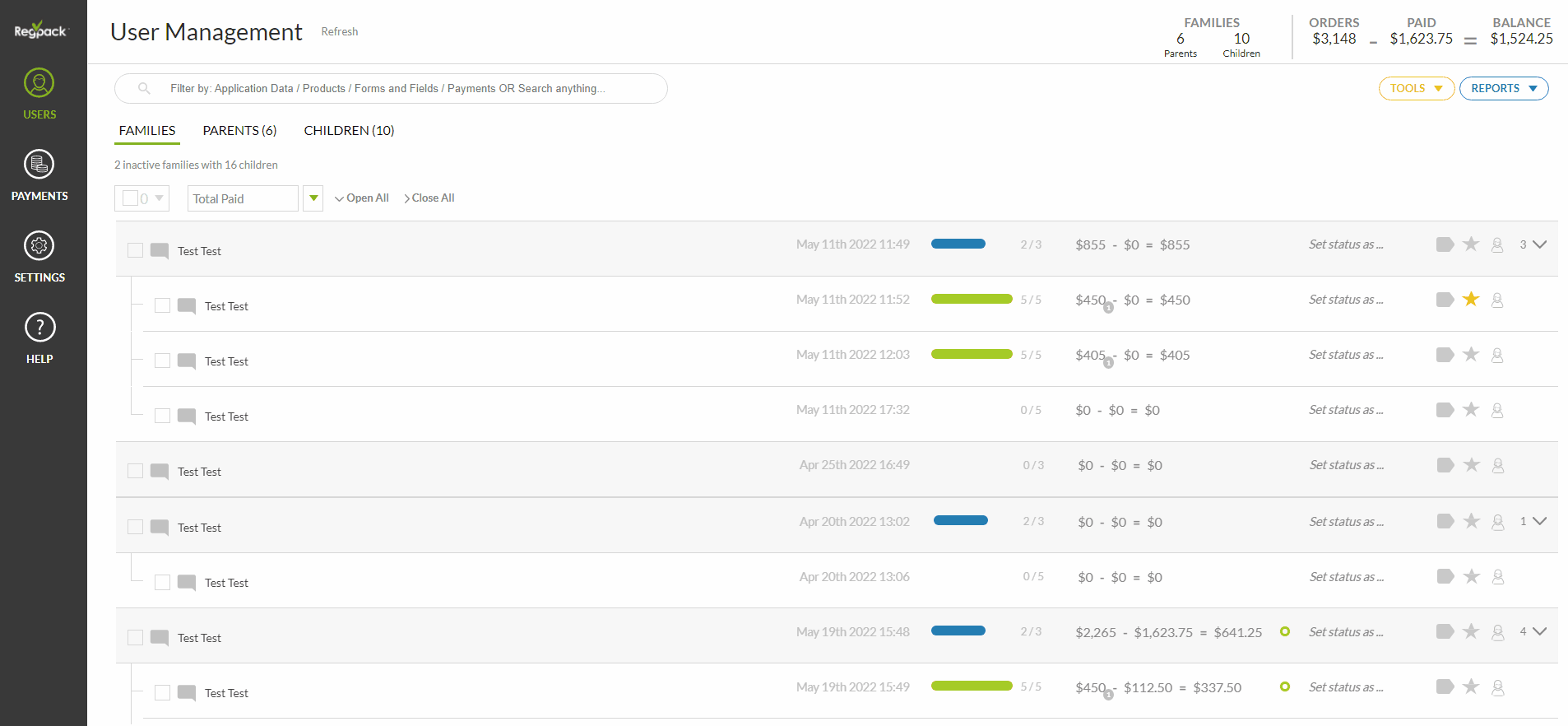The width and height of the screenshot is (1568, 726).
Task: Open message icon for May 11th 11:49 family
Action: point(160,251)
